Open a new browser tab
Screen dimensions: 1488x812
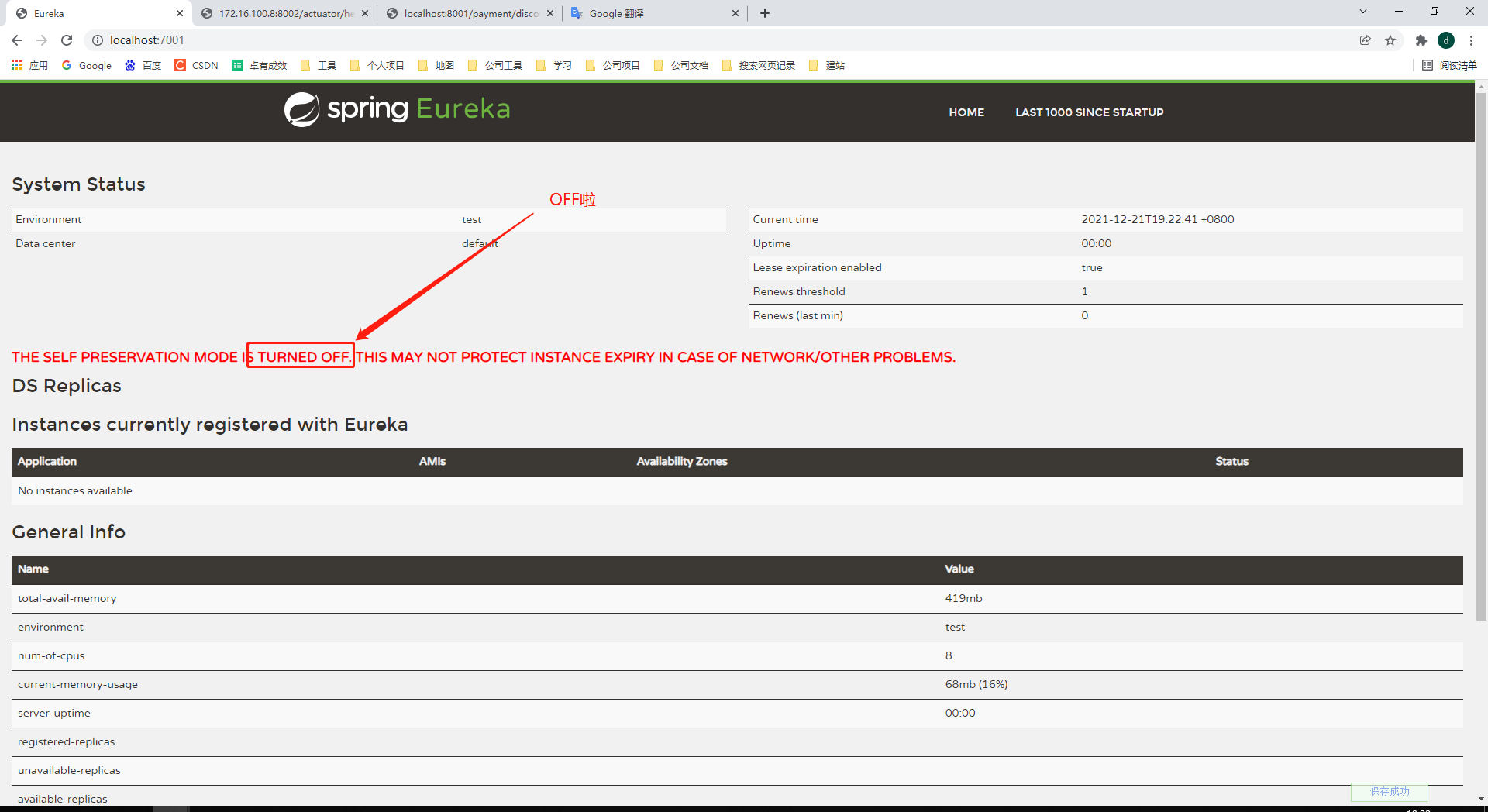click(765, 13)
